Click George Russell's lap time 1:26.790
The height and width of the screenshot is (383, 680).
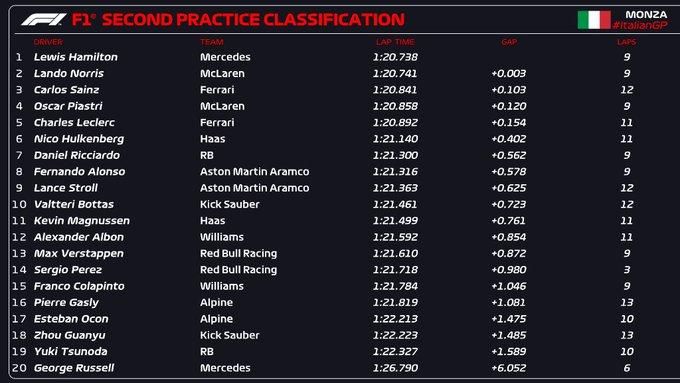(395, 368)
